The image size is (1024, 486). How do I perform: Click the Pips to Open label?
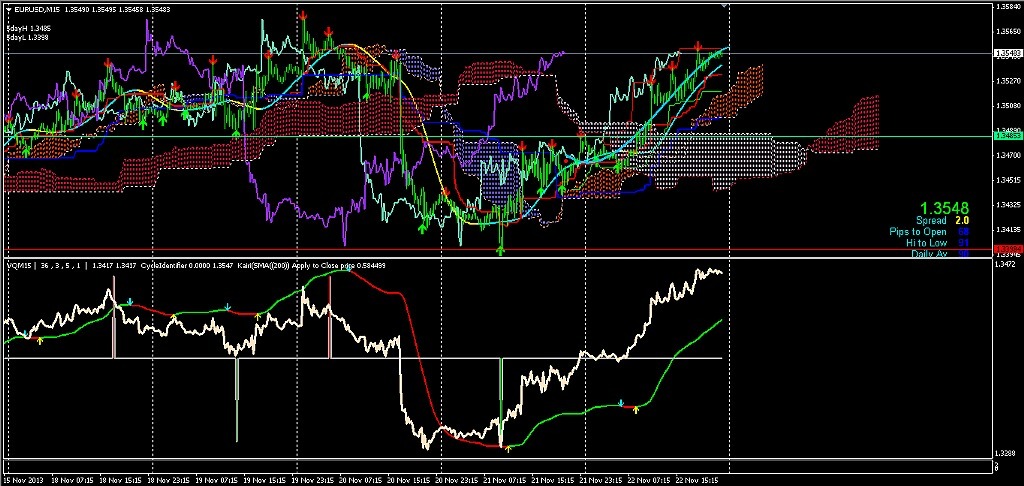tap(918, 231)
